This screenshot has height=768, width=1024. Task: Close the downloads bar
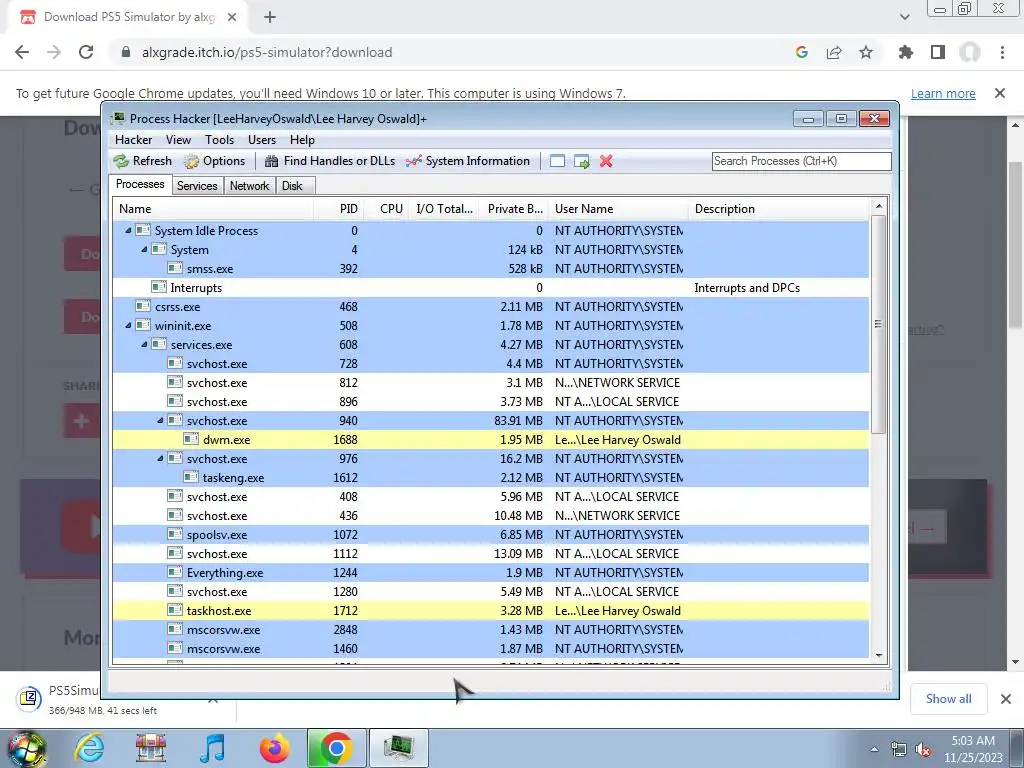pos(1006,699)
